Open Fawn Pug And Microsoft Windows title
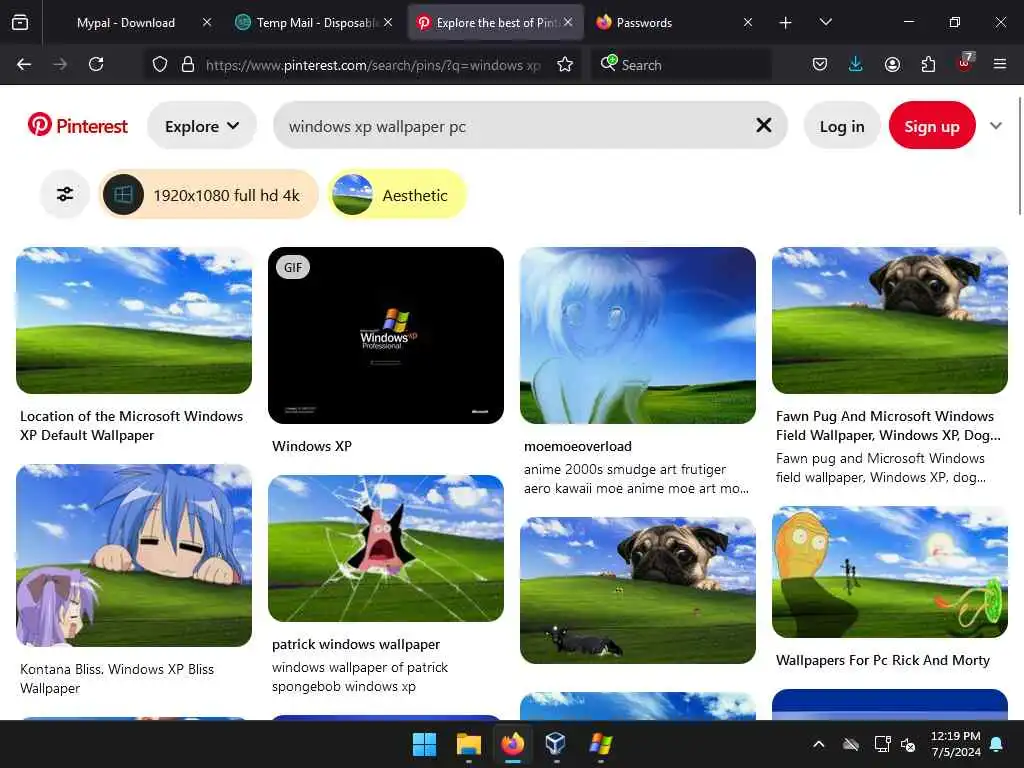1024x768 pixels. tap(888, 426)
